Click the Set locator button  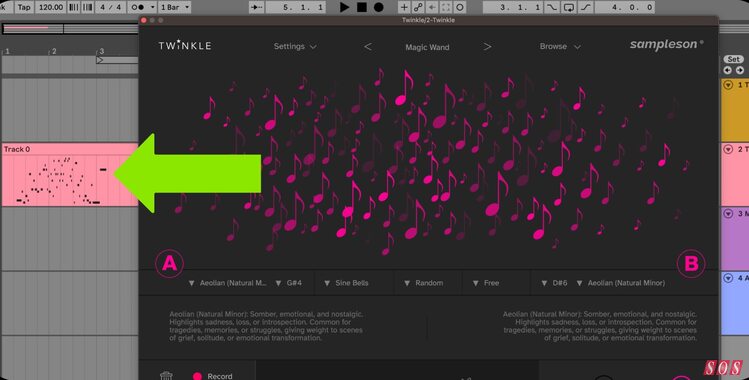pyautogui.click(x=733, y=59)
